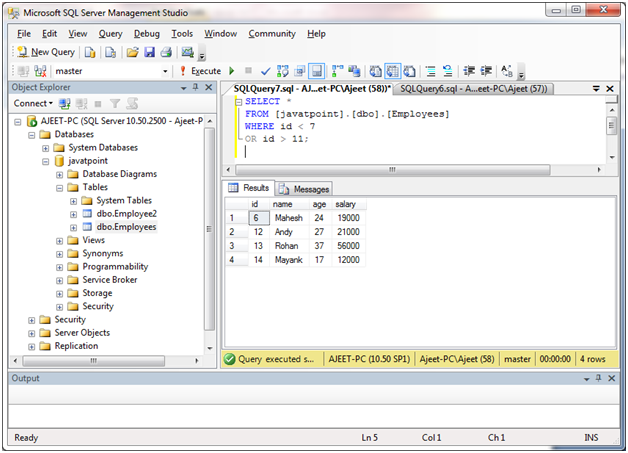Switch to Results to Text
The image size is (628, 453).
[x=375, y=71]
